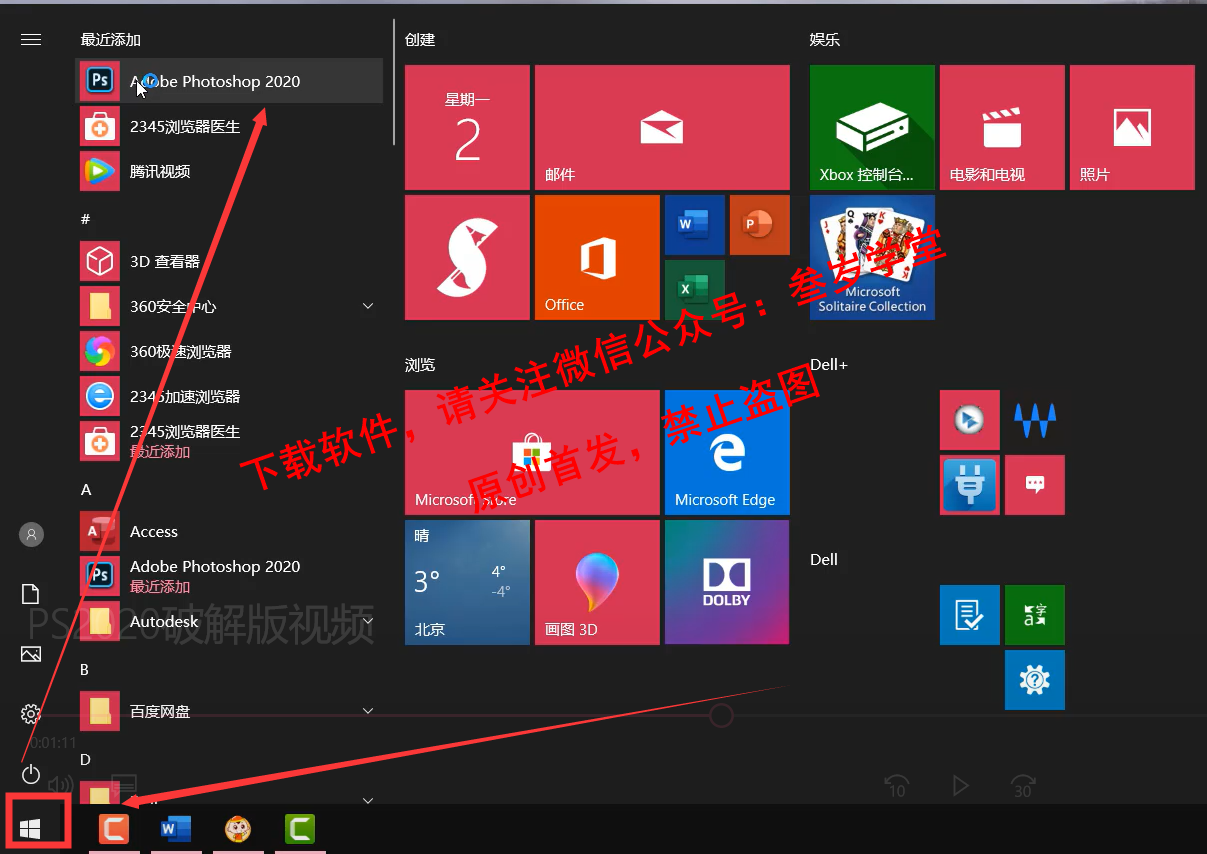This screenshot has height=854, width=1207.
Task: Launch the Microsoft Edge tile
Action: [727, 452]
